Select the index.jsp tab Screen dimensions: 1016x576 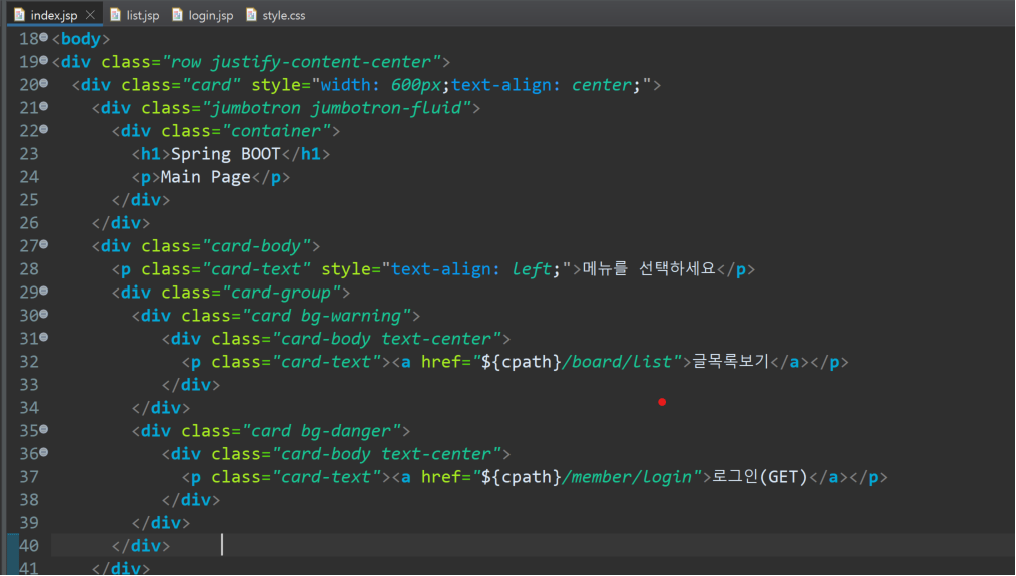tap(53, 15)
